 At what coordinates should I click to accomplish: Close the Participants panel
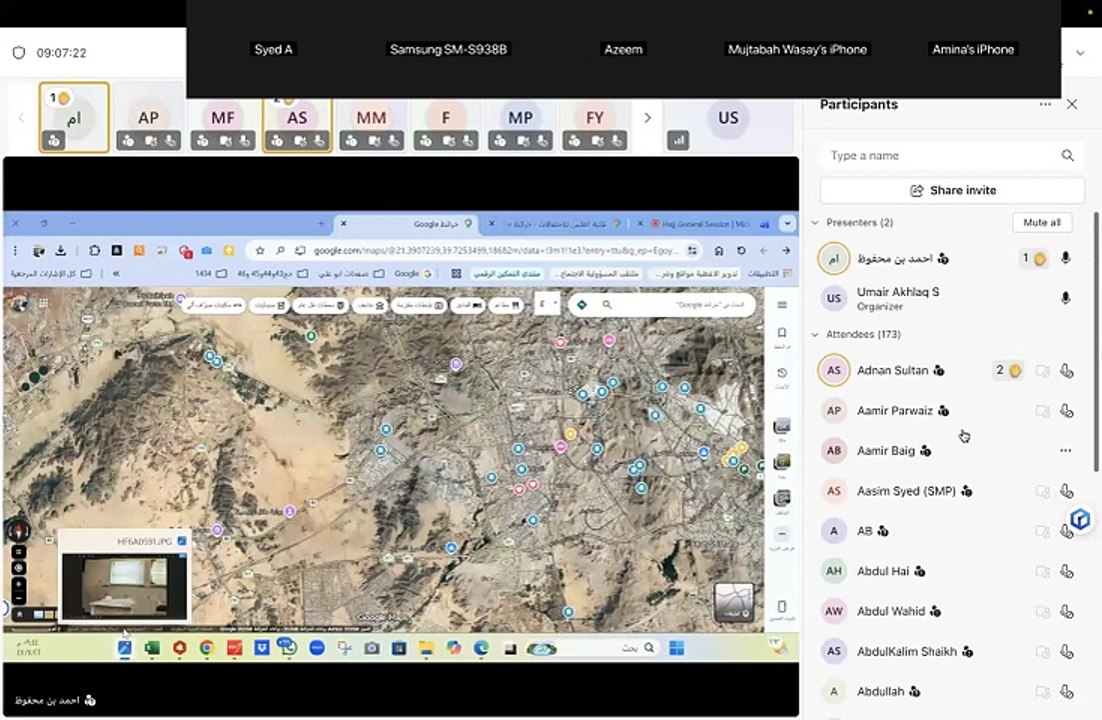pos(1072,104)
